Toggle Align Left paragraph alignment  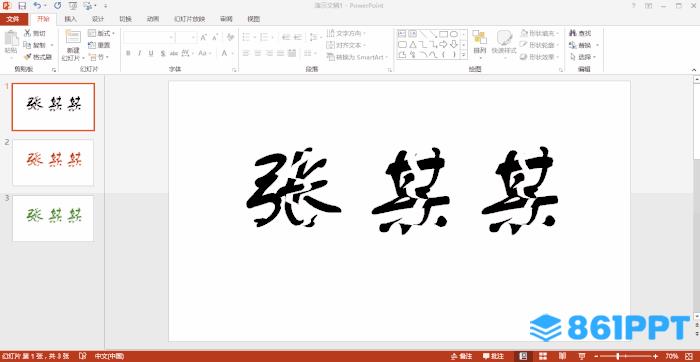point(246,53)
